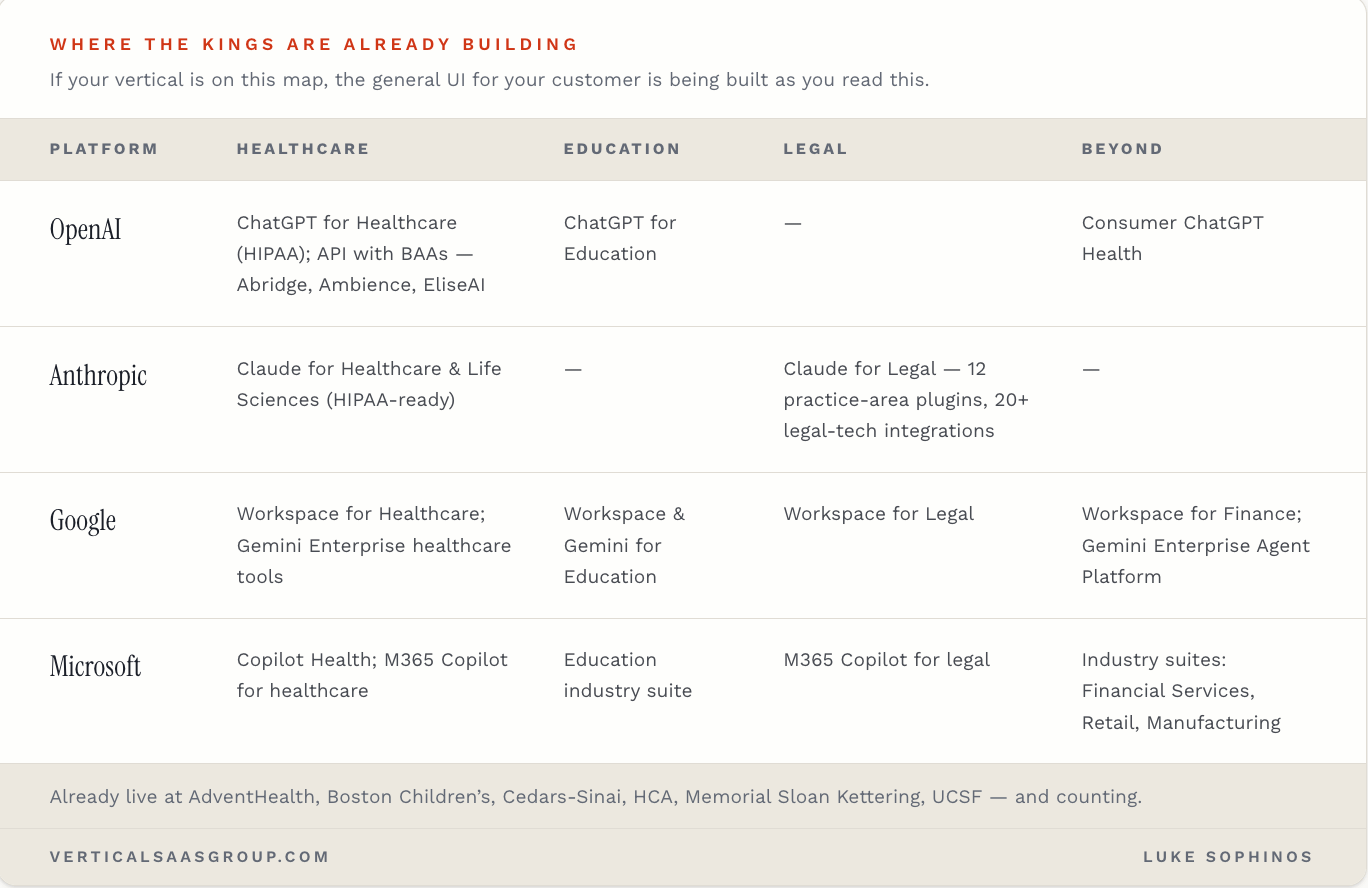This screenshot has width=1368, height=888.
Task: Click the LUKE SOPHINOS author name
Action: pos(1228,857)
